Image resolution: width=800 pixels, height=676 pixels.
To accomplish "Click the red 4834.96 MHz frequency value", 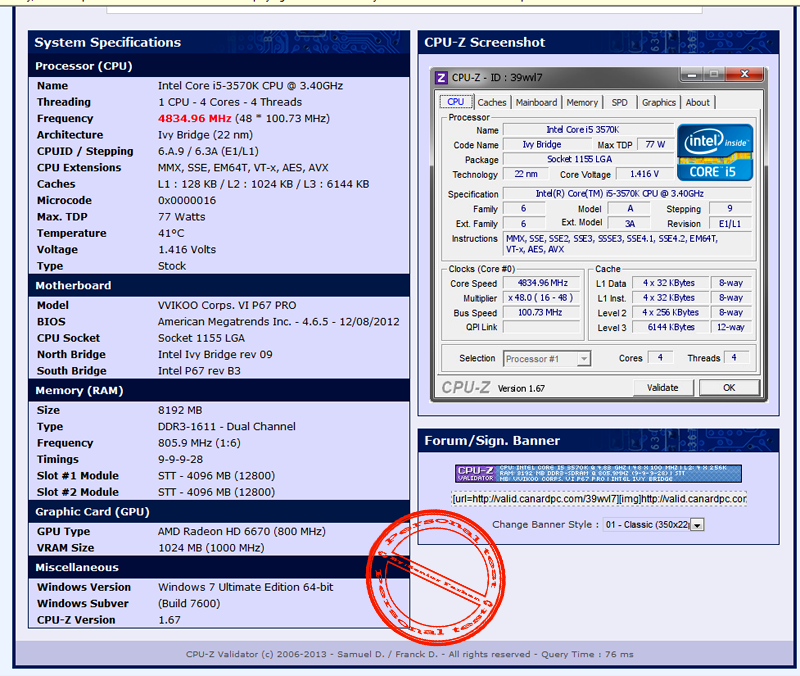I will (194, 118).
